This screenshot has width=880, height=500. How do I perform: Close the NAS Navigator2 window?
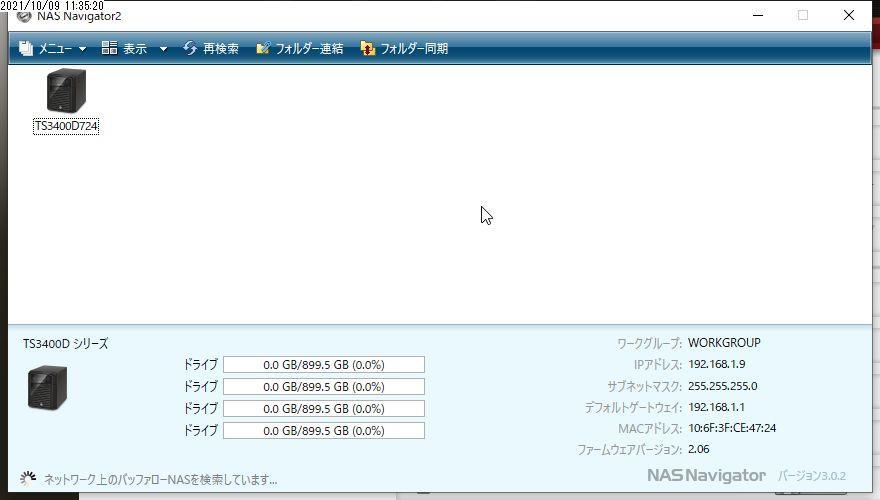849,15
